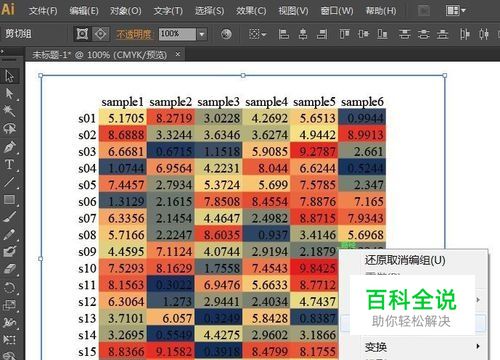Select the Blob Brush tool

pyautogui.click(x=9, y=252)
